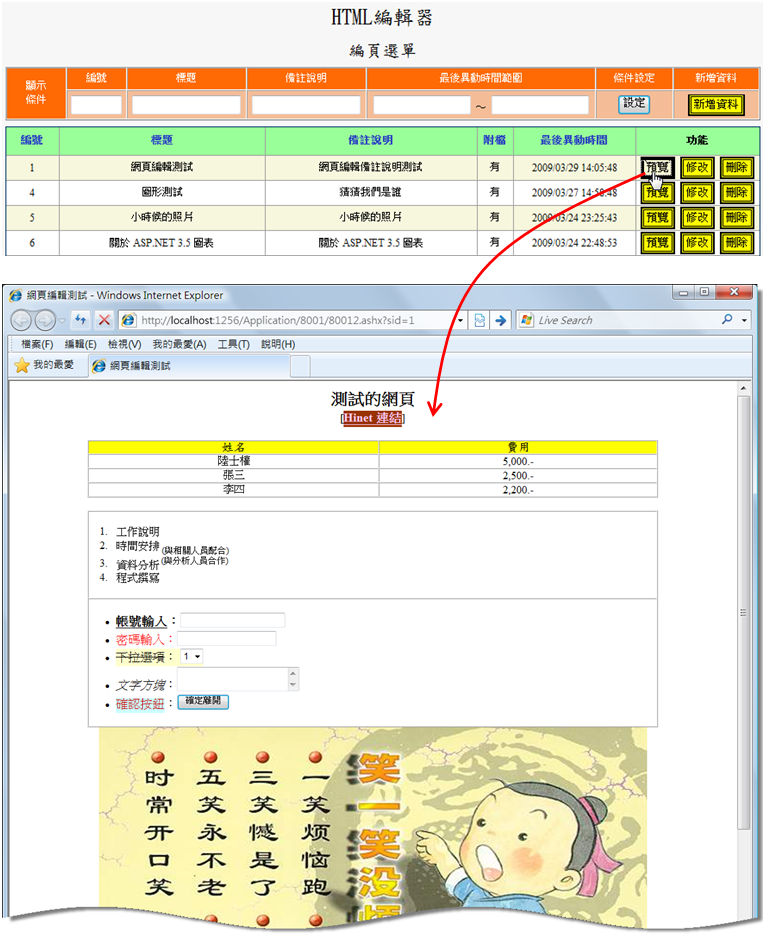The image size is (767, 937).
Task: Open a new blank browser tab
Action: pos(300,366)
